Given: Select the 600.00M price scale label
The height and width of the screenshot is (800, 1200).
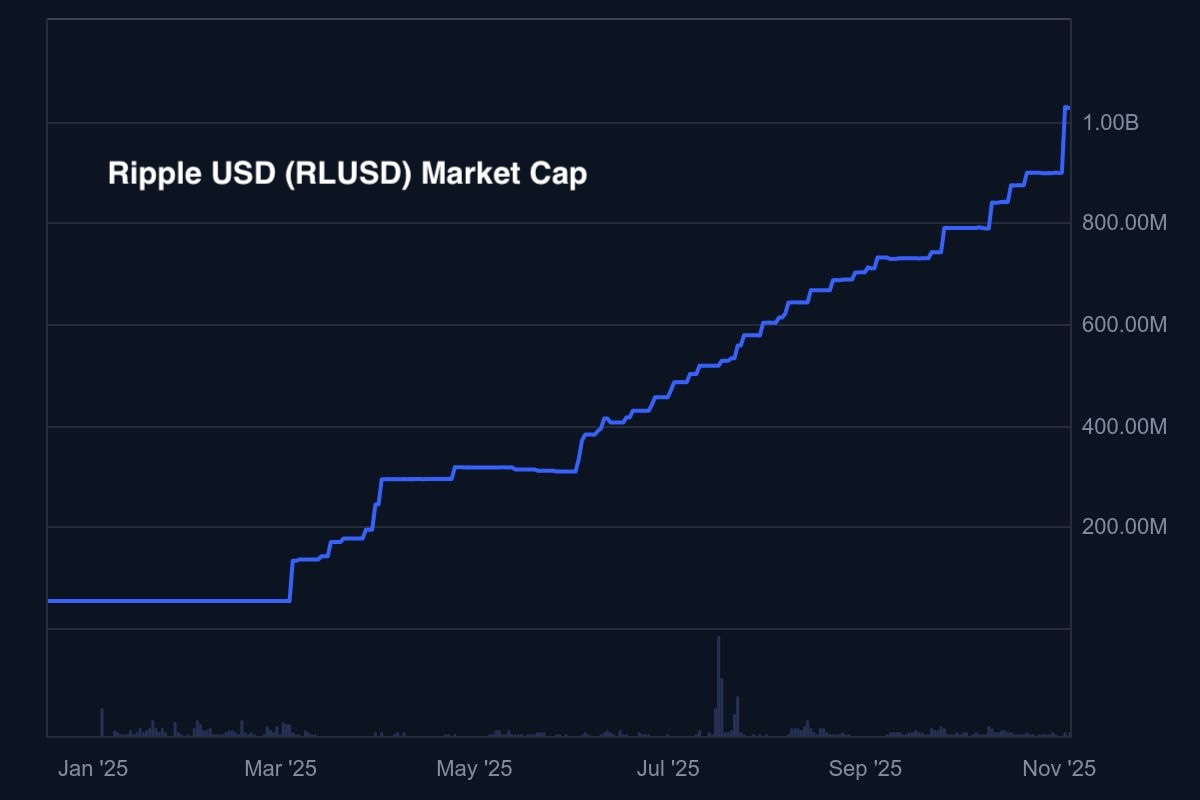Looking at the screenshot, I should point(1124,325).
